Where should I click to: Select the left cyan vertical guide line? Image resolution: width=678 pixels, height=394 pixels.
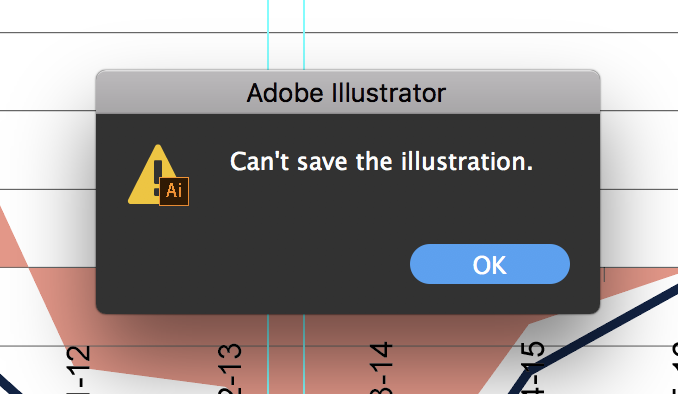pos(268,35)
